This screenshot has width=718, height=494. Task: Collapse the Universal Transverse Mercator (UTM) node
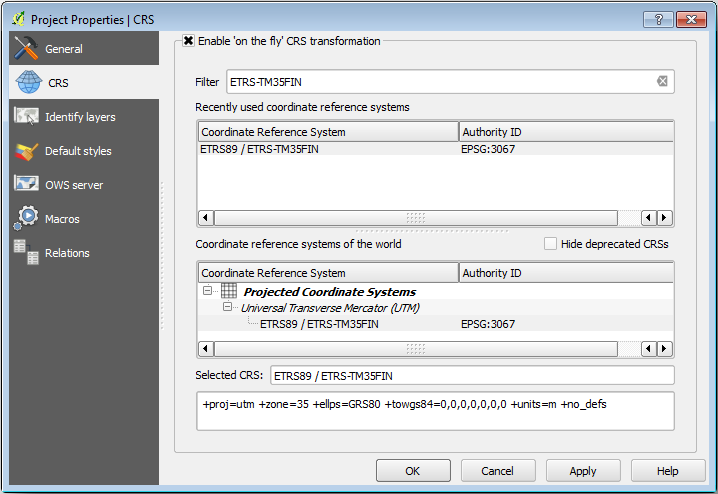227,308
